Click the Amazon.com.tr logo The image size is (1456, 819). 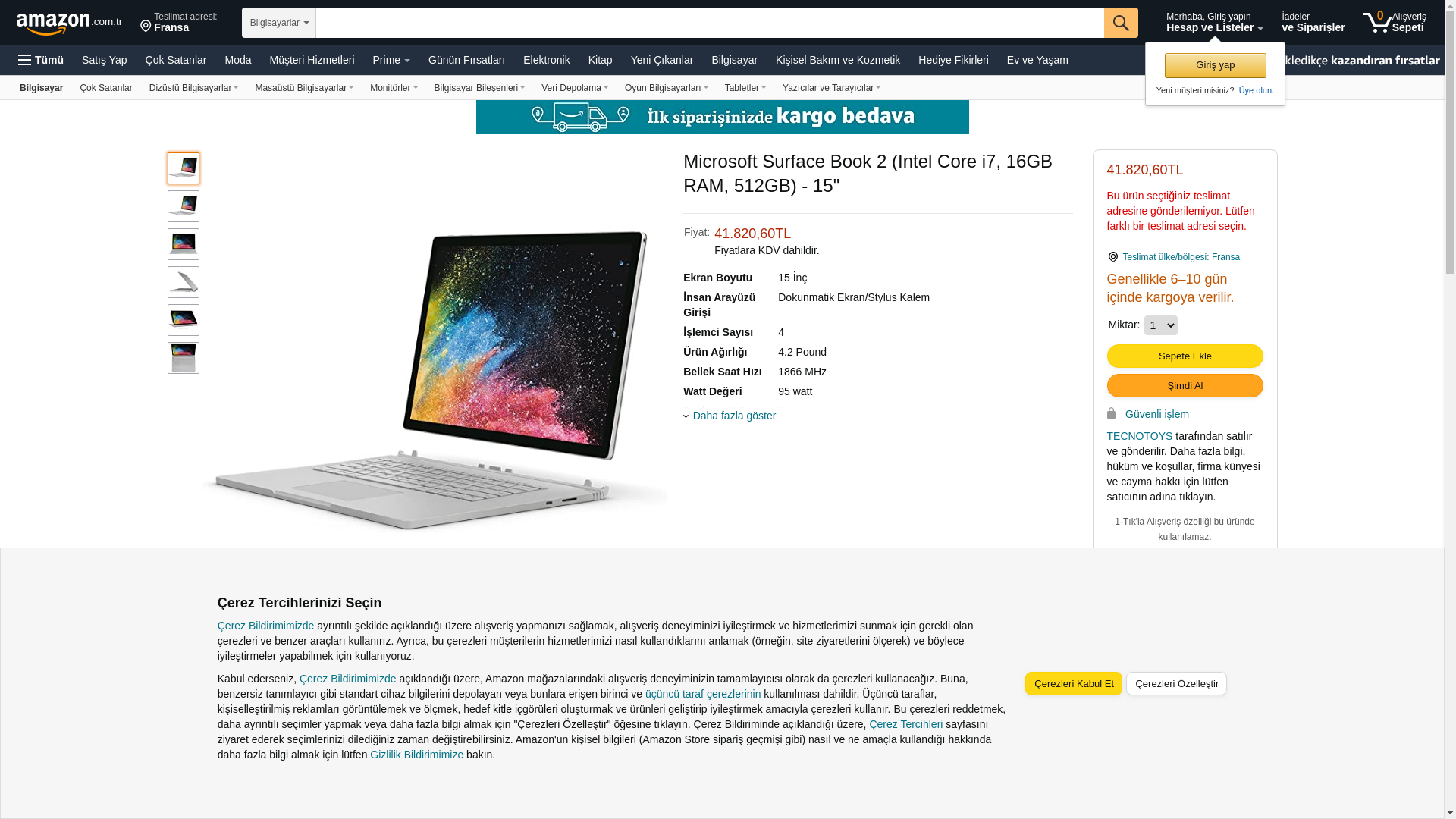click(69, 23)
